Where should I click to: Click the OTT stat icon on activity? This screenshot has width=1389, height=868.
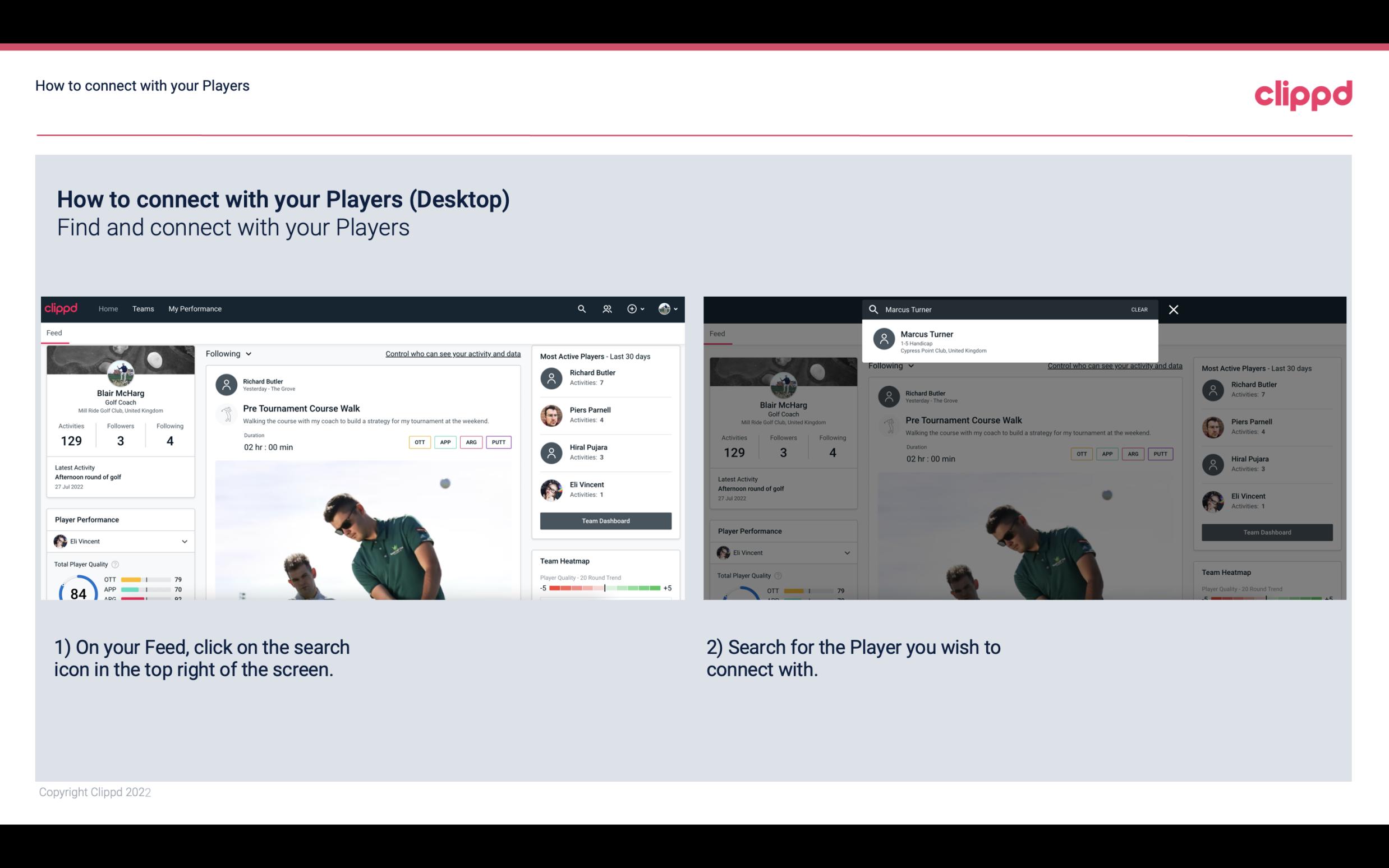coord(419,441)
